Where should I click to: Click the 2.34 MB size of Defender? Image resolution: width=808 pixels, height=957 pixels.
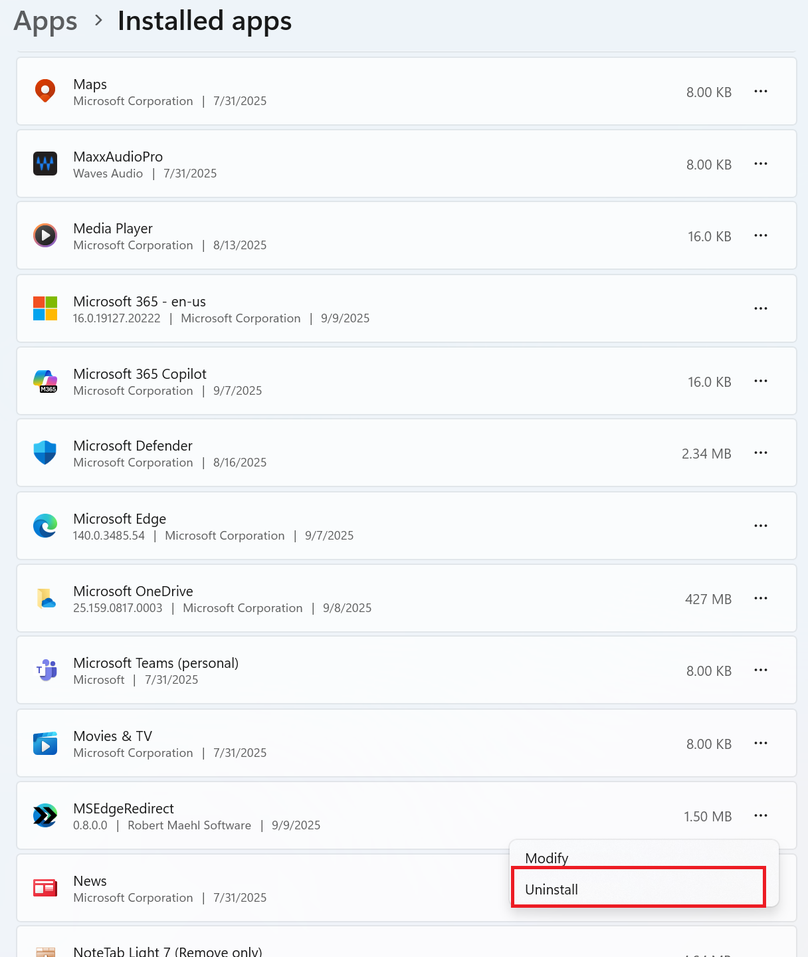(706, 453)
